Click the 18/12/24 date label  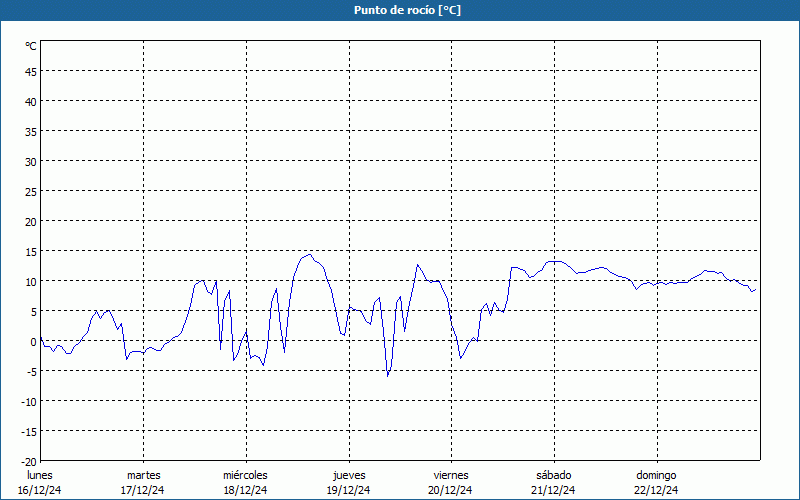click(245, 490)
